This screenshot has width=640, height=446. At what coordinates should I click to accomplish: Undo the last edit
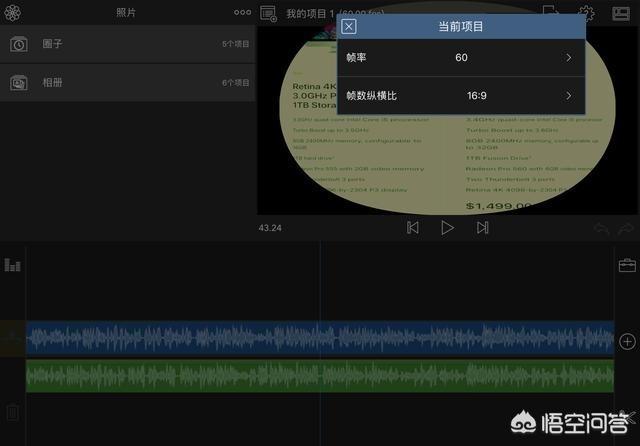click(x=602, y=229)
